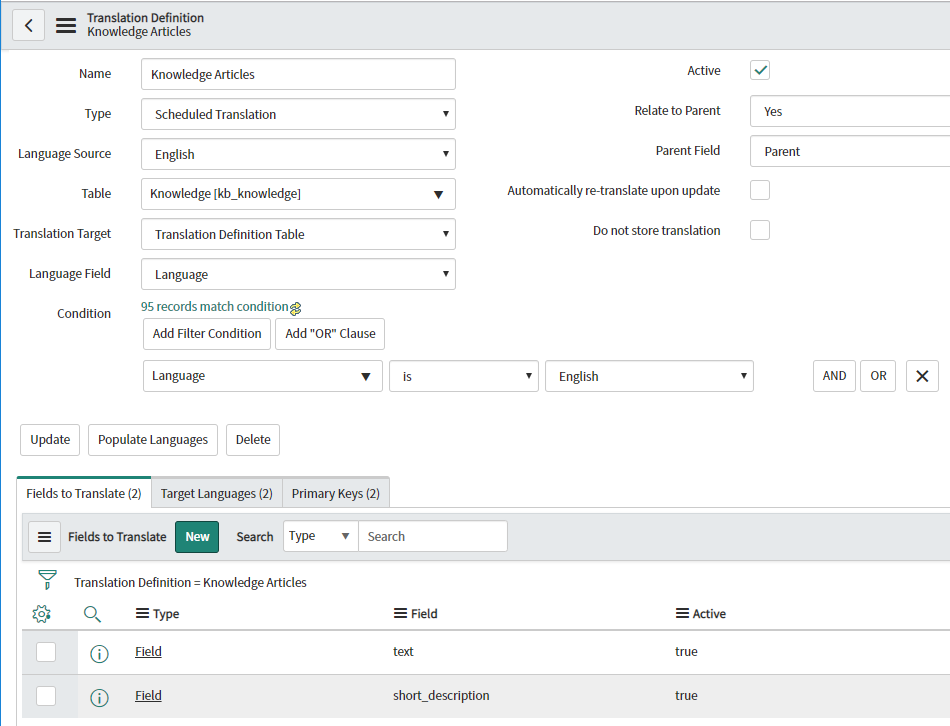950x726 pixels.
Task: Switch to the Primary Keys tab
Action: (335, 493)
